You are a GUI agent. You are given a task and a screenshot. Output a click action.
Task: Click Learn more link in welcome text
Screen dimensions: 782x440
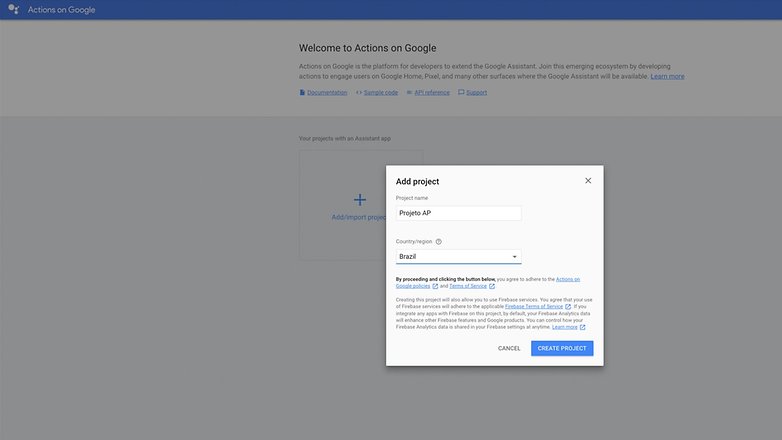tap(667, 76)
